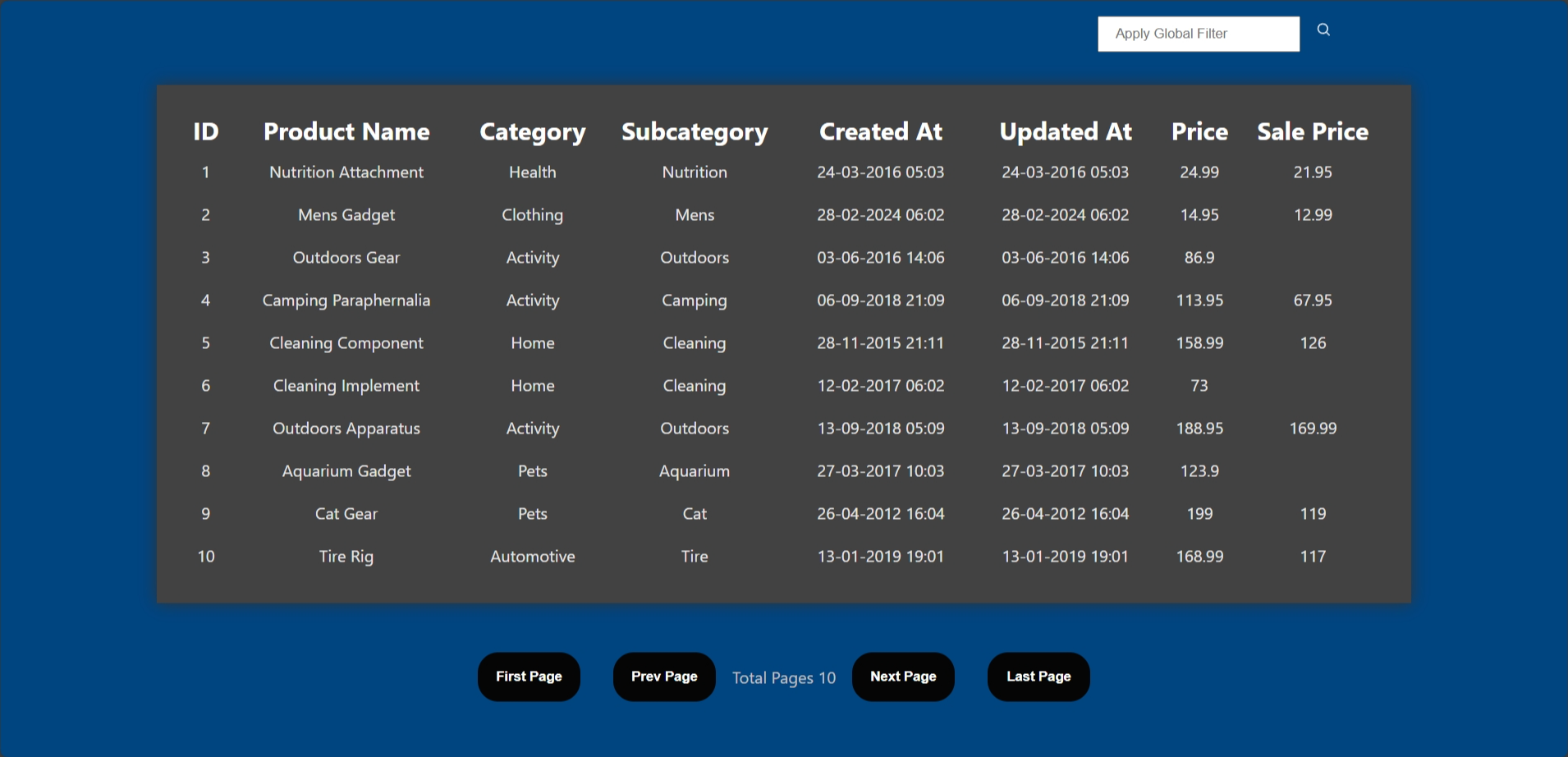Click the Updated At column header
This screenshot has width=1568, height=757.
pos(1065,131)
